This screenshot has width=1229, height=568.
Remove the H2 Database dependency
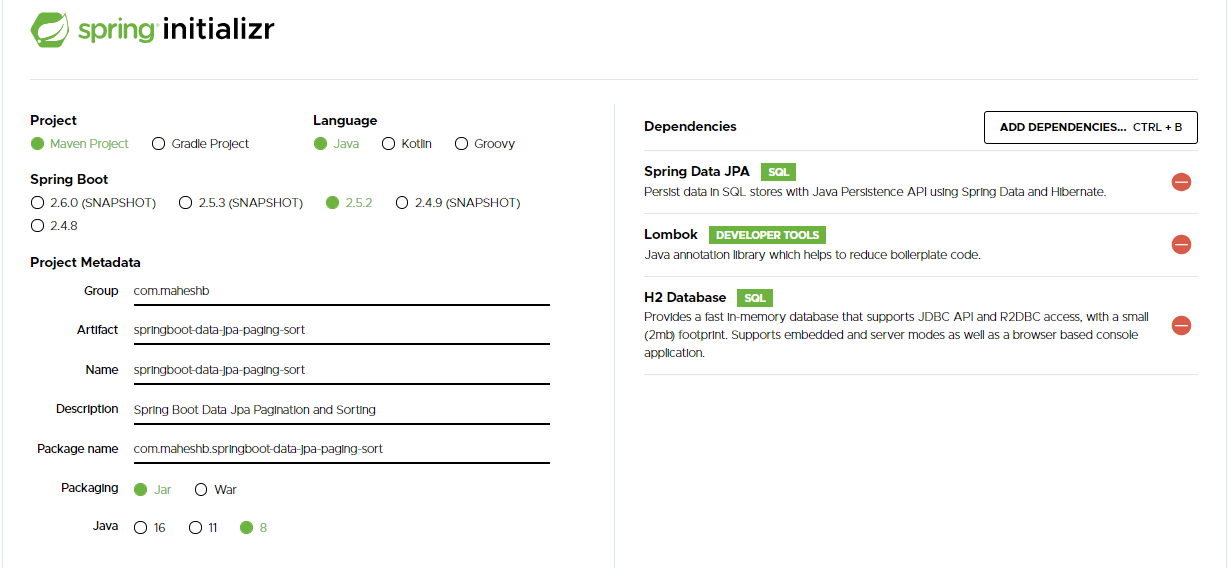pos(1181,326)
